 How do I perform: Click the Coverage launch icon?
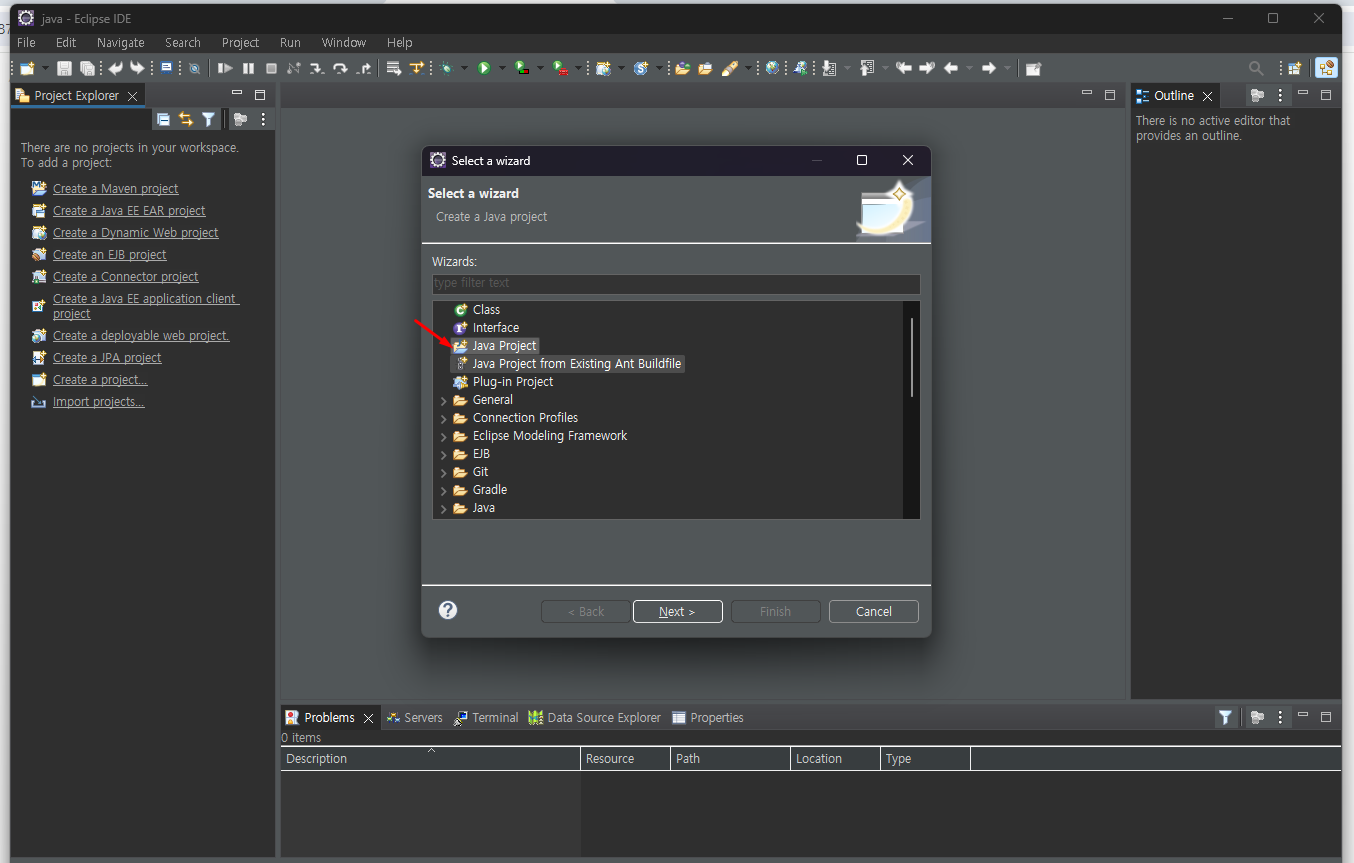[x=521, y=68]
